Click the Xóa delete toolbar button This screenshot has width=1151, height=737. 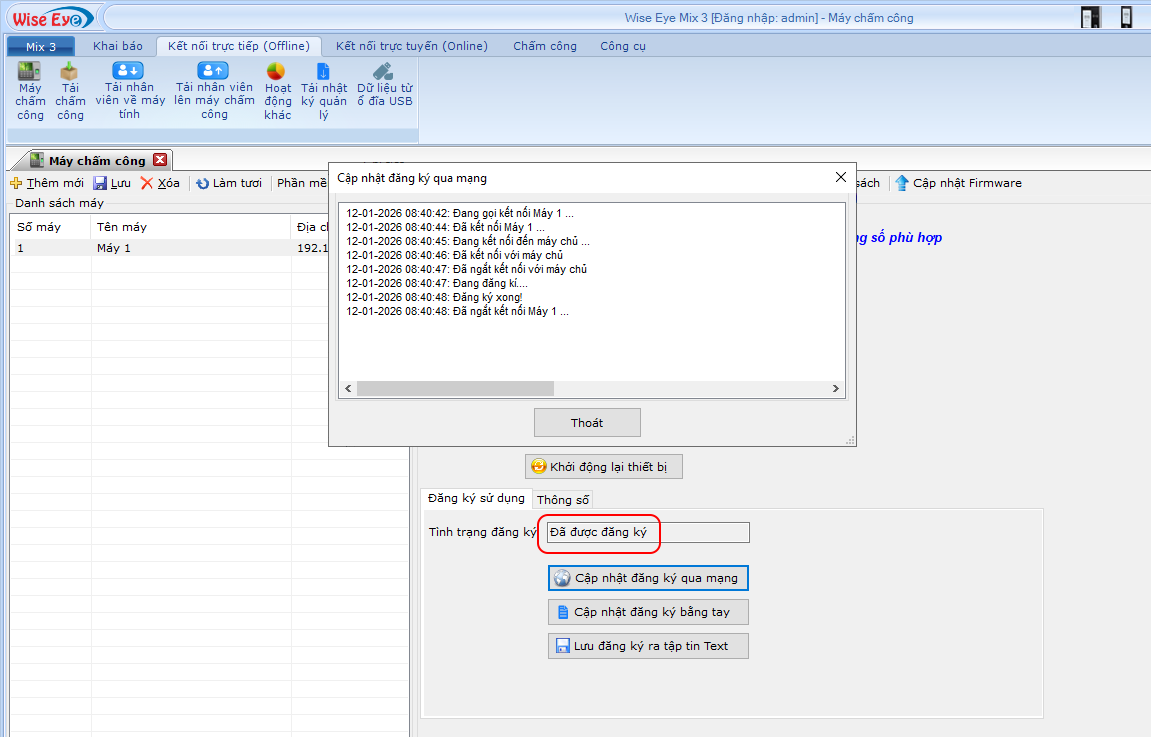tap(160, 183)
